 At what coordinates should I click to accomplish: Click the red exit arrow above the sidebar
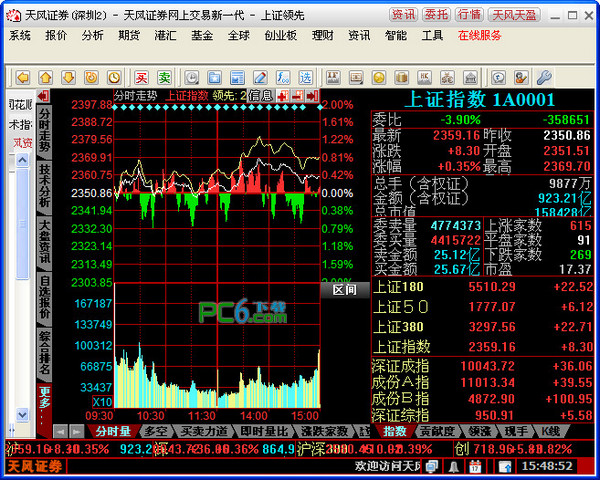pos(43,96)
